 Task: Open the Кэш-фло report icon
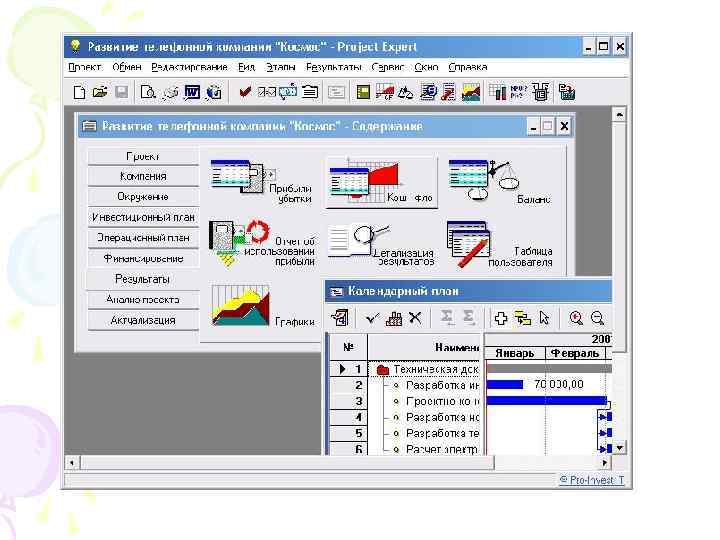(x=382, y=182)
